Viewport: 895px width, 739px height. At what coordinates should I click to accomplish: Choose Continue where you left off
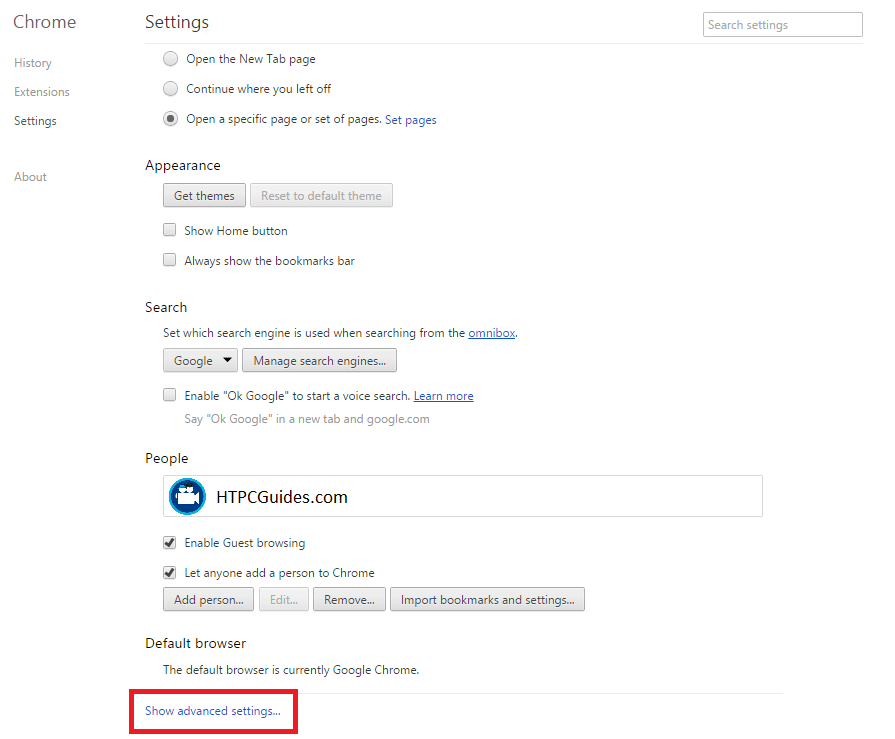pos(170,89)
